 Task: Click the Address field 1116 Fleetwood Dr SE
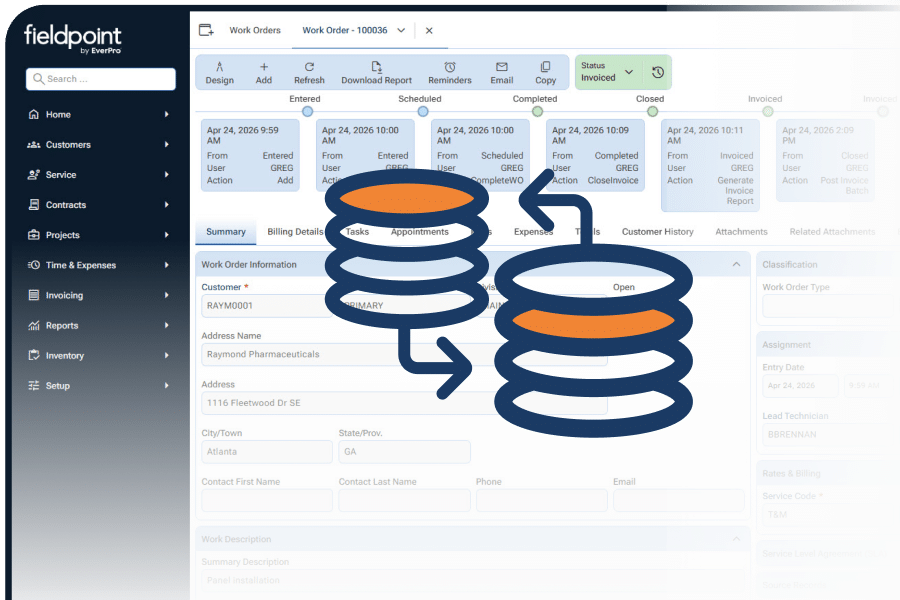404,403
